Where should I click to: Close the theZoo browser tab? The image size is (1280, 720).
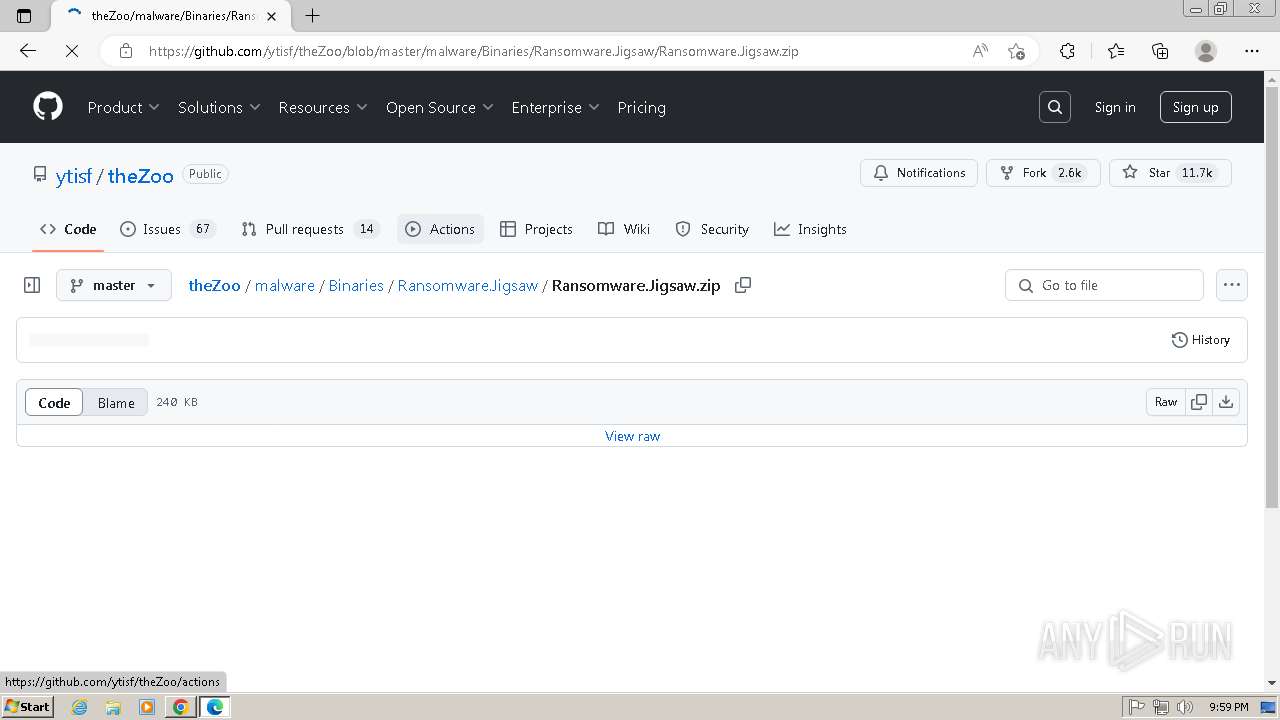(271, 16)
